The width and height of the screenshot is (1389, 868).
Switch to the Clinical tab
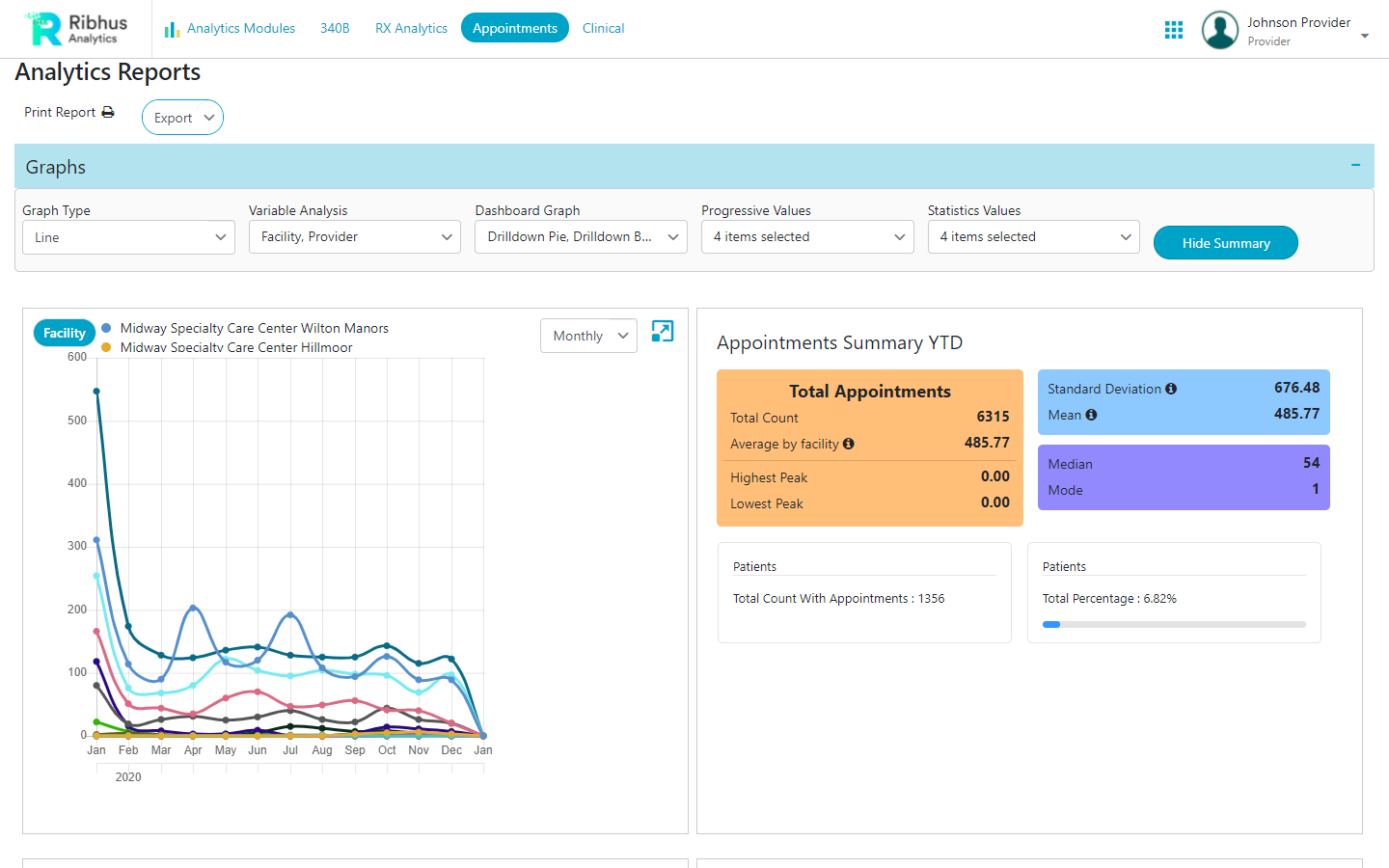[603, 28]
